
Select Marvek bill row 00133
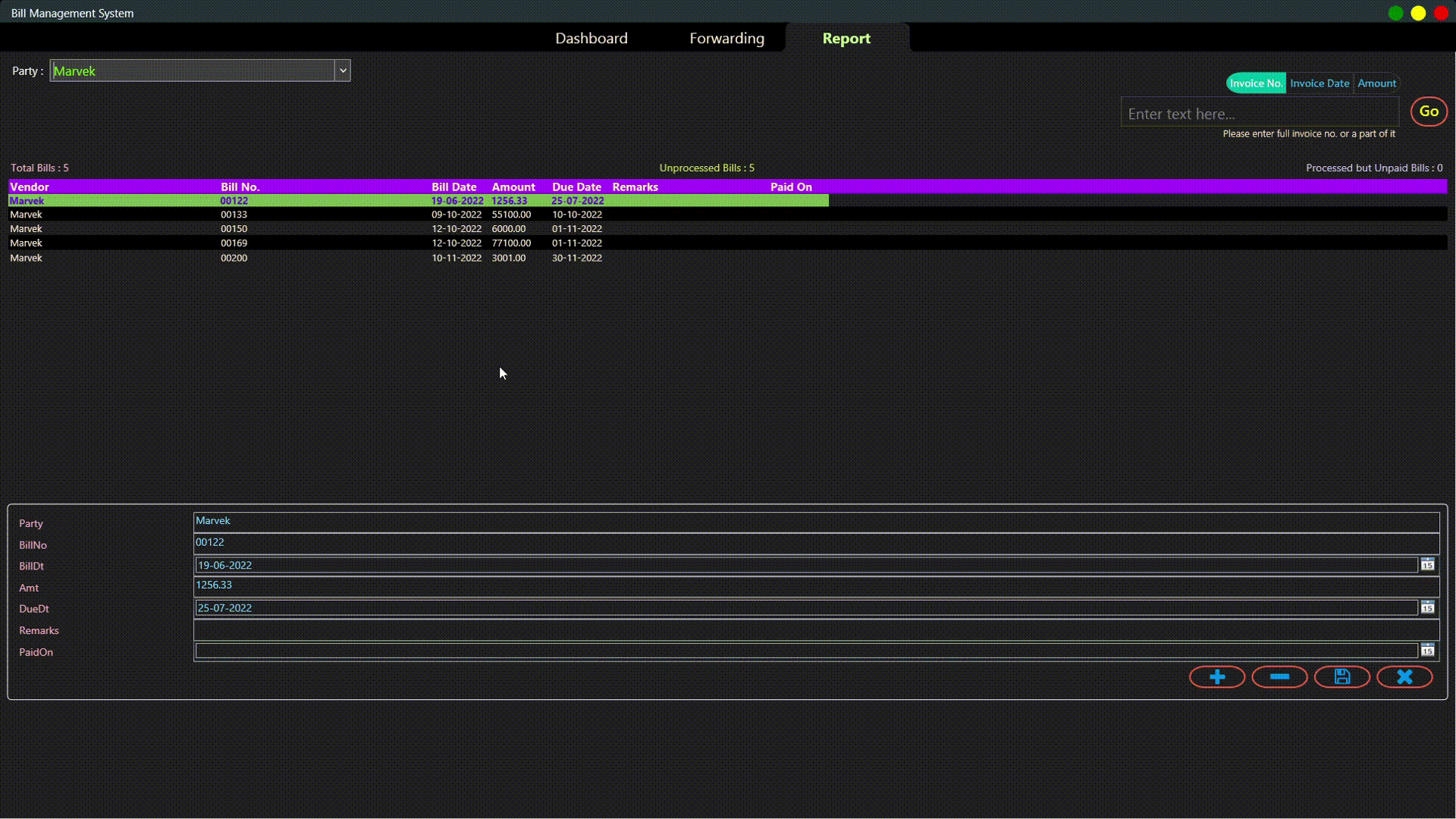pyautogui.click(x=400, y=214)
